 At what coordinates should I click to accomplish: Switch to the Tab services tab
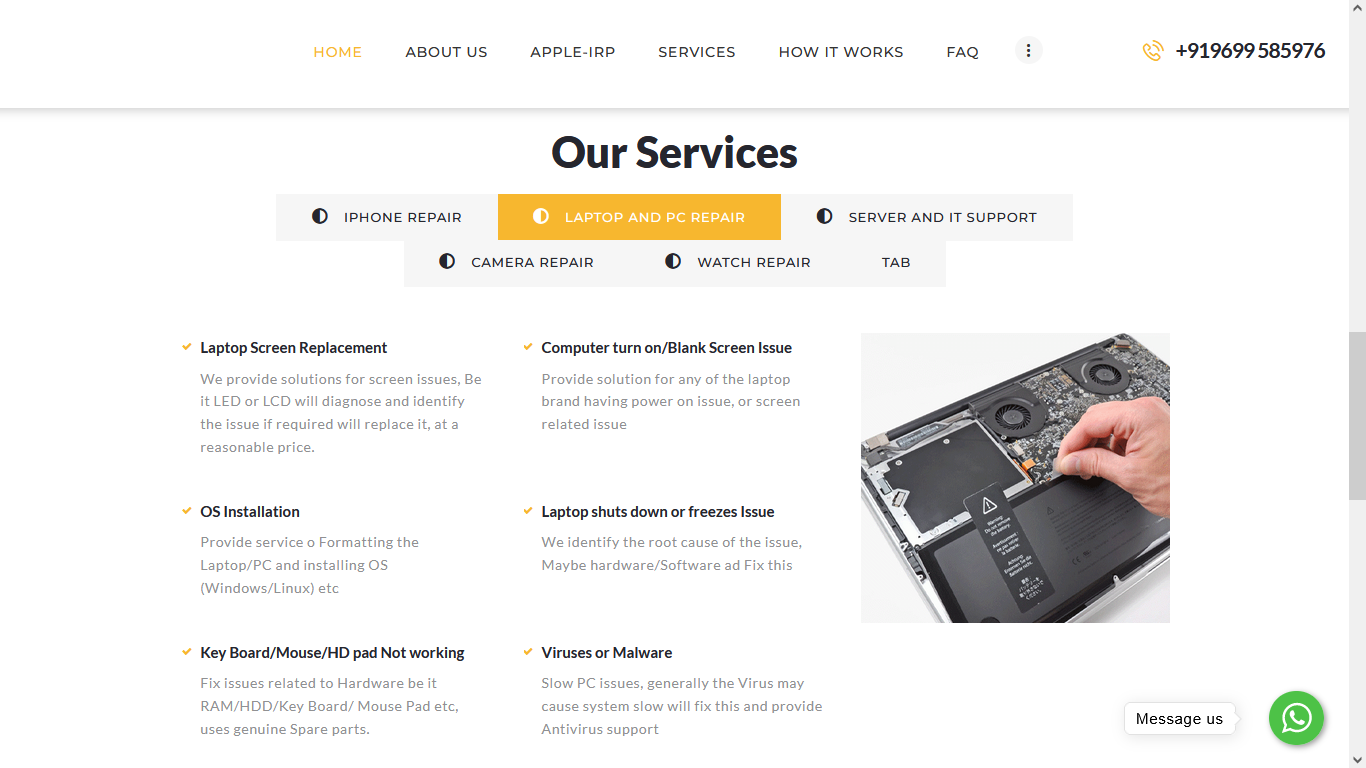[x=896, y=262]
